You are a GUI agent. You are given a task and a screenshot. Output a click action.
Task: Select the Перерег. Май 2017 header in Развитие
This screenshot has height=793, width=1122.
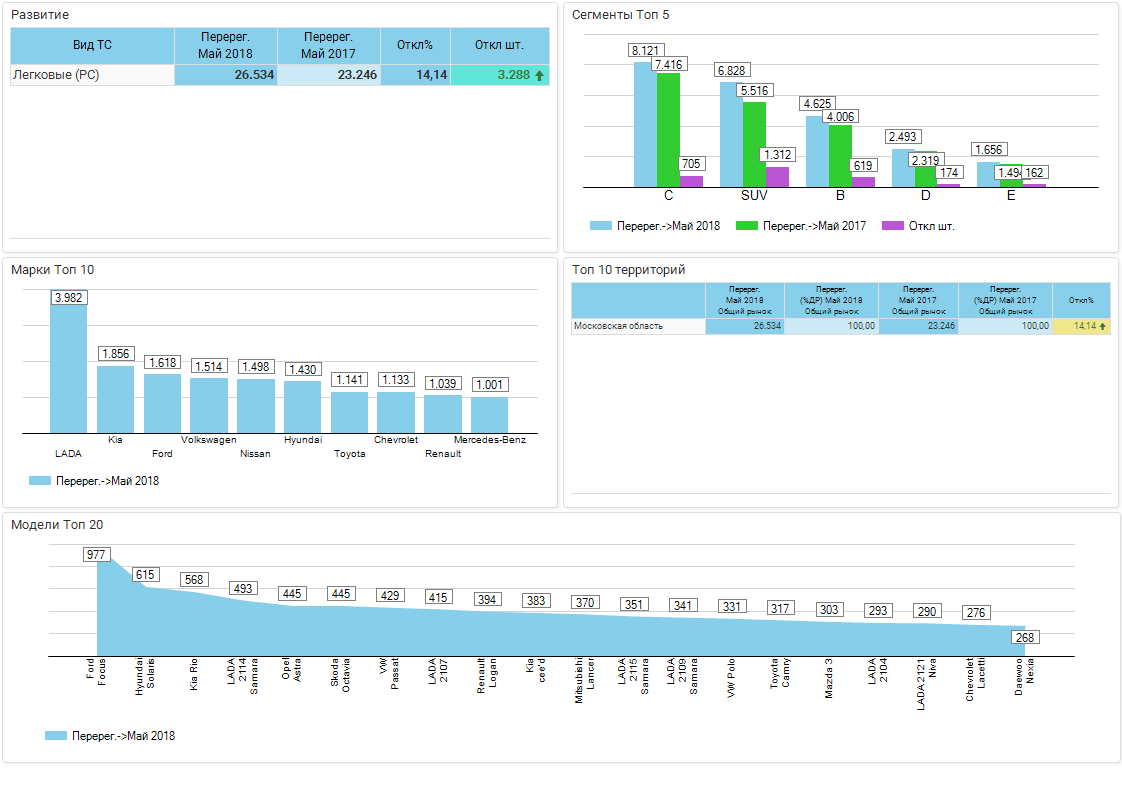328,46
